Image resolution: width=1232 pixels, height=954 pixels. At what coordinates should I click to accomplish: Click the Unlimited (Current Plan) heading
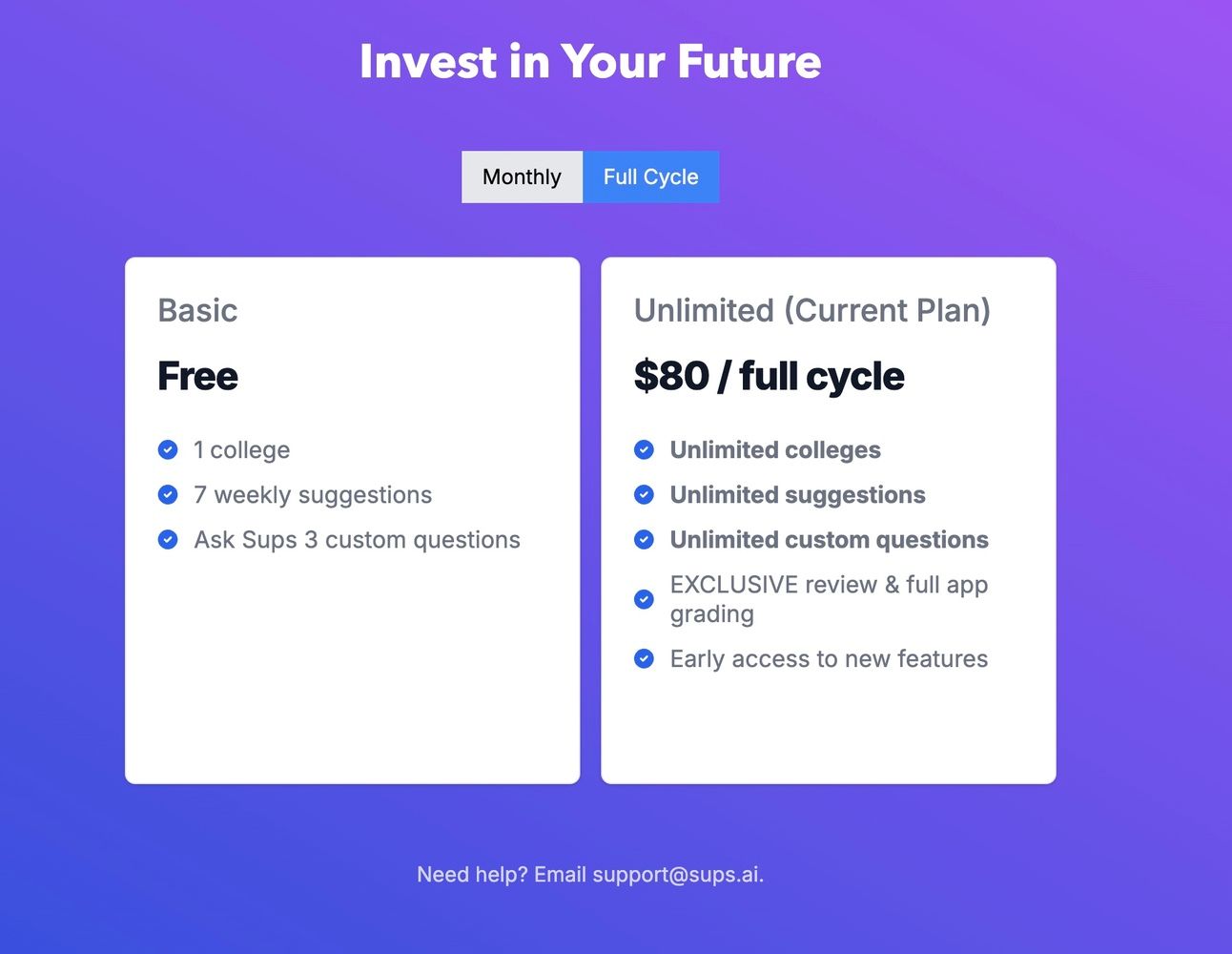pyautogui.click(x=812, y=310)
